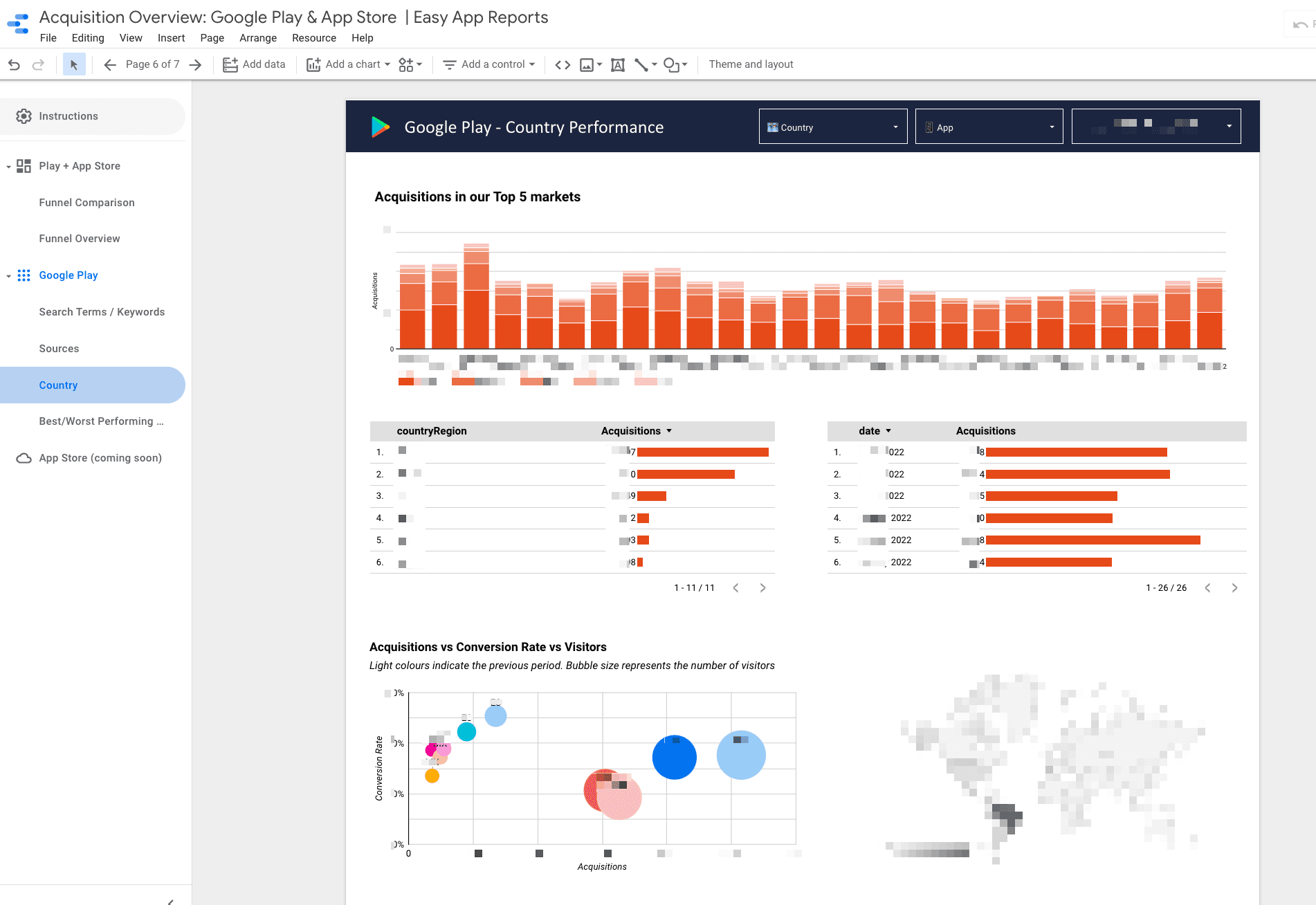Screen dimensions: 1316x905
Task: Select the text box tool
Action: (x=618, y=64)
